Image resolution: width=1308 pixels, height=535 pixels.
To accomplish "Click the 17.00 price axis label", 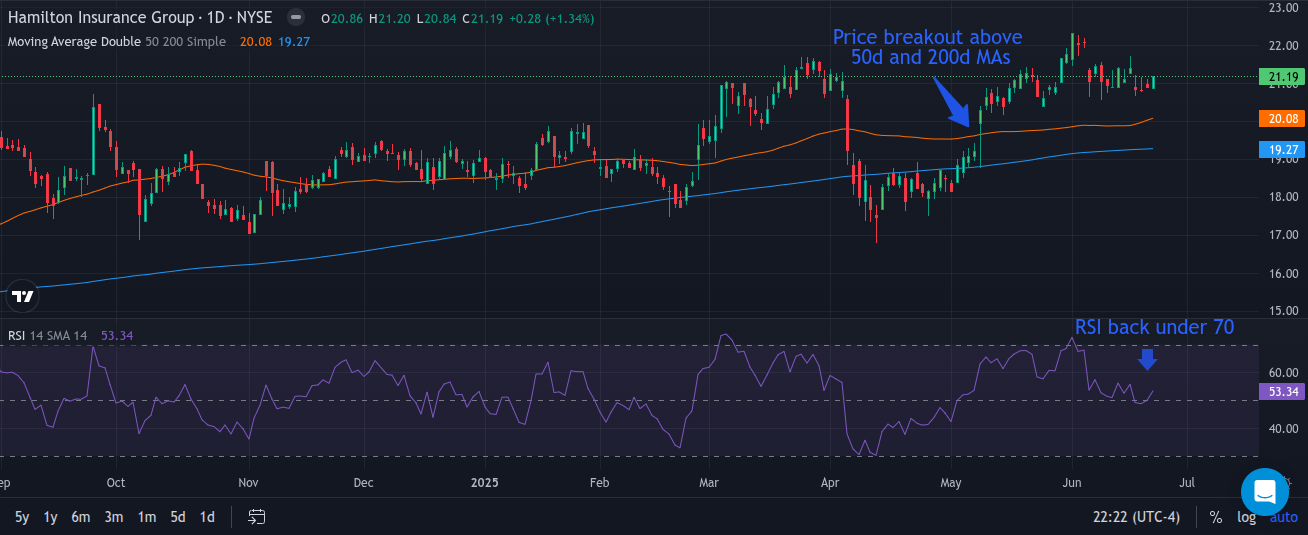I will tap(1283, 235).
